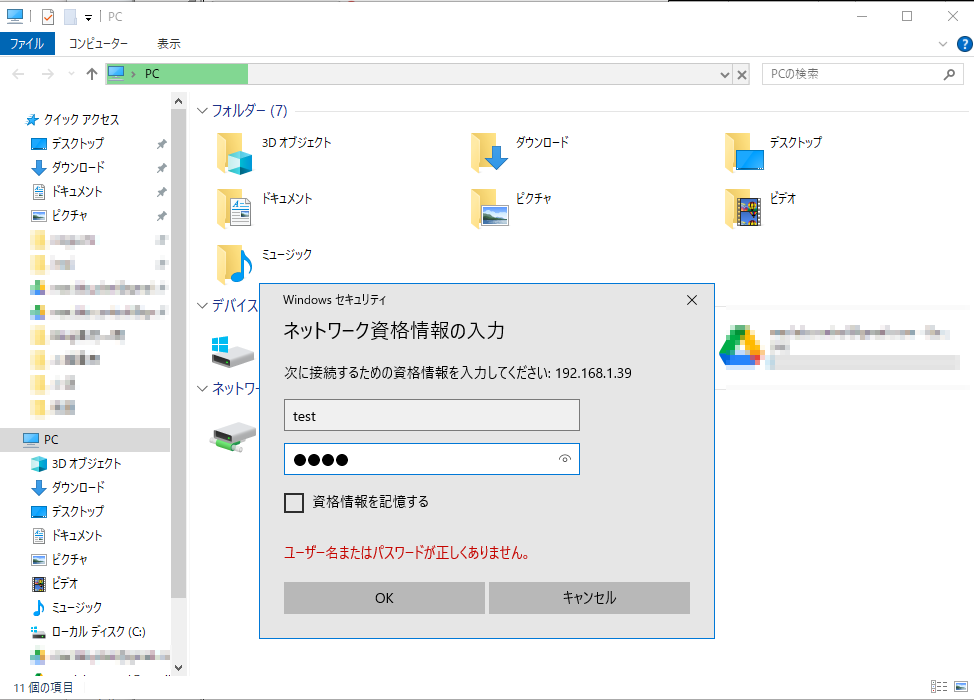
Task: Select the Windows local disk drive icon
Action: [233, 352]
